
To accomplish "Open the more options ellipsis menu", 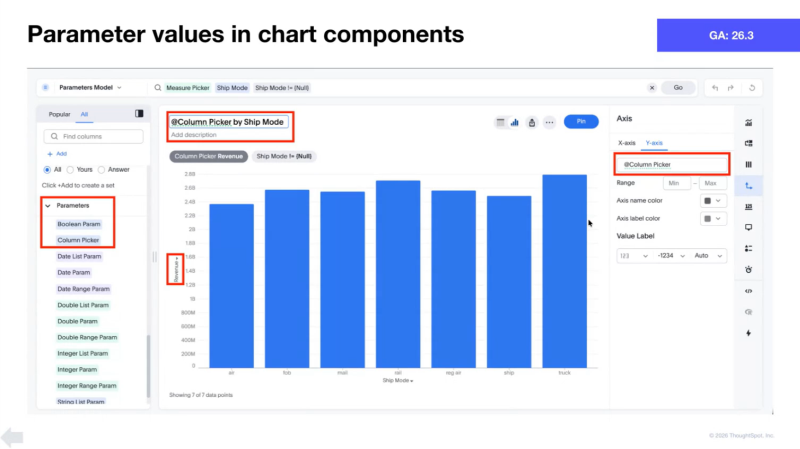I will point(549,122).
